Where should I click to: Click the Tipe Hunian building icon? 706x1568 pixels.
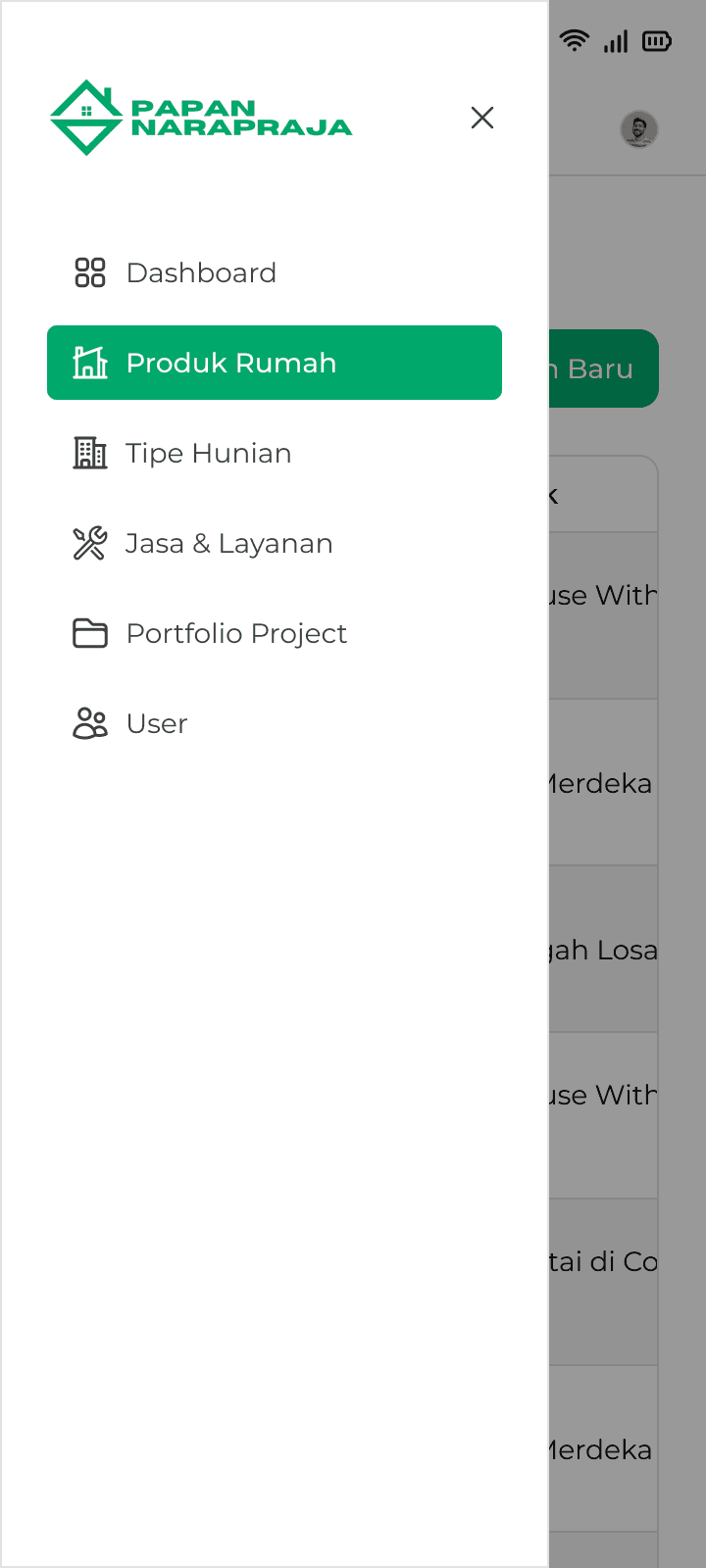[90, 453]
